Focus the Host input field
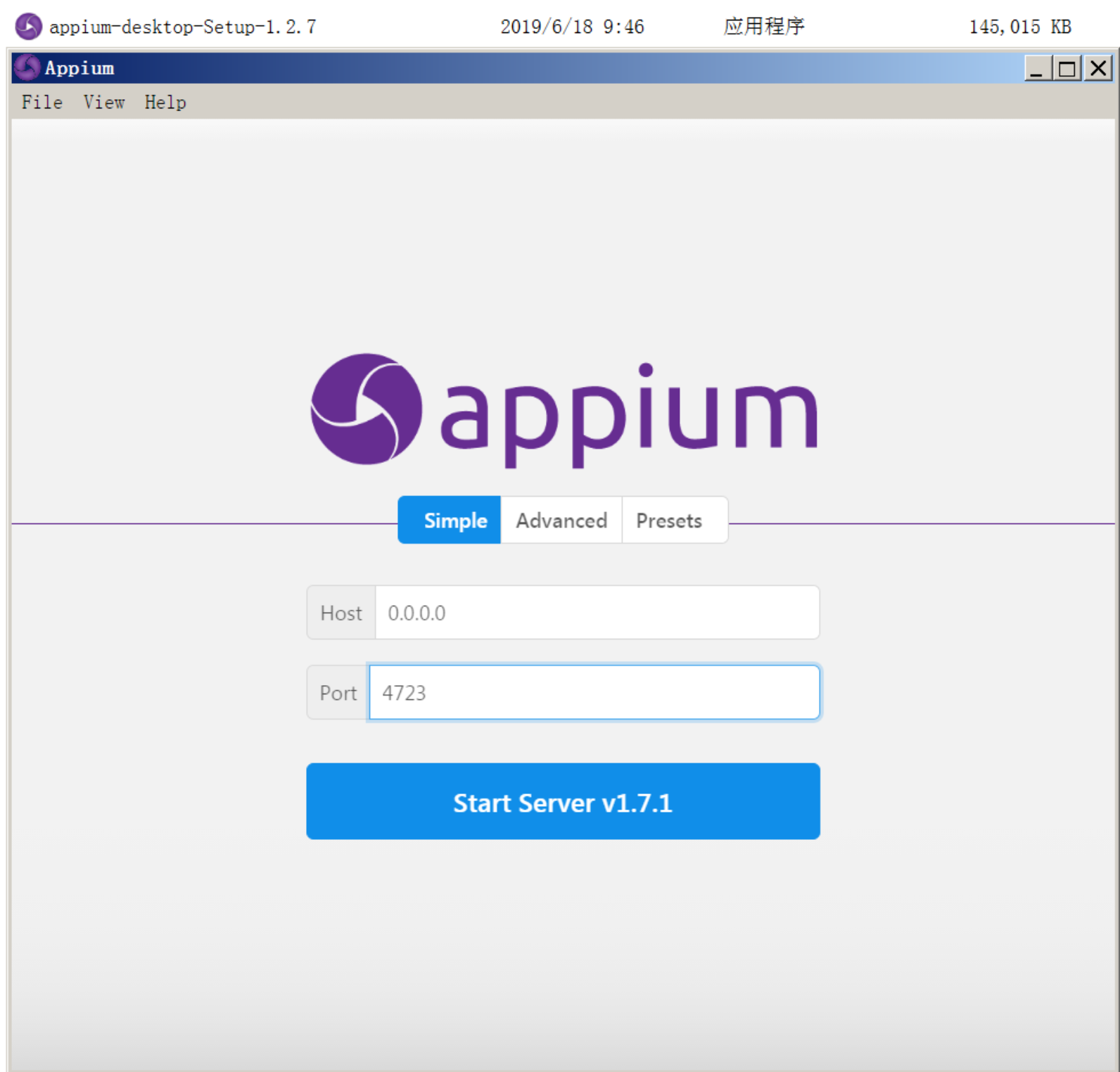 [597, 613]
